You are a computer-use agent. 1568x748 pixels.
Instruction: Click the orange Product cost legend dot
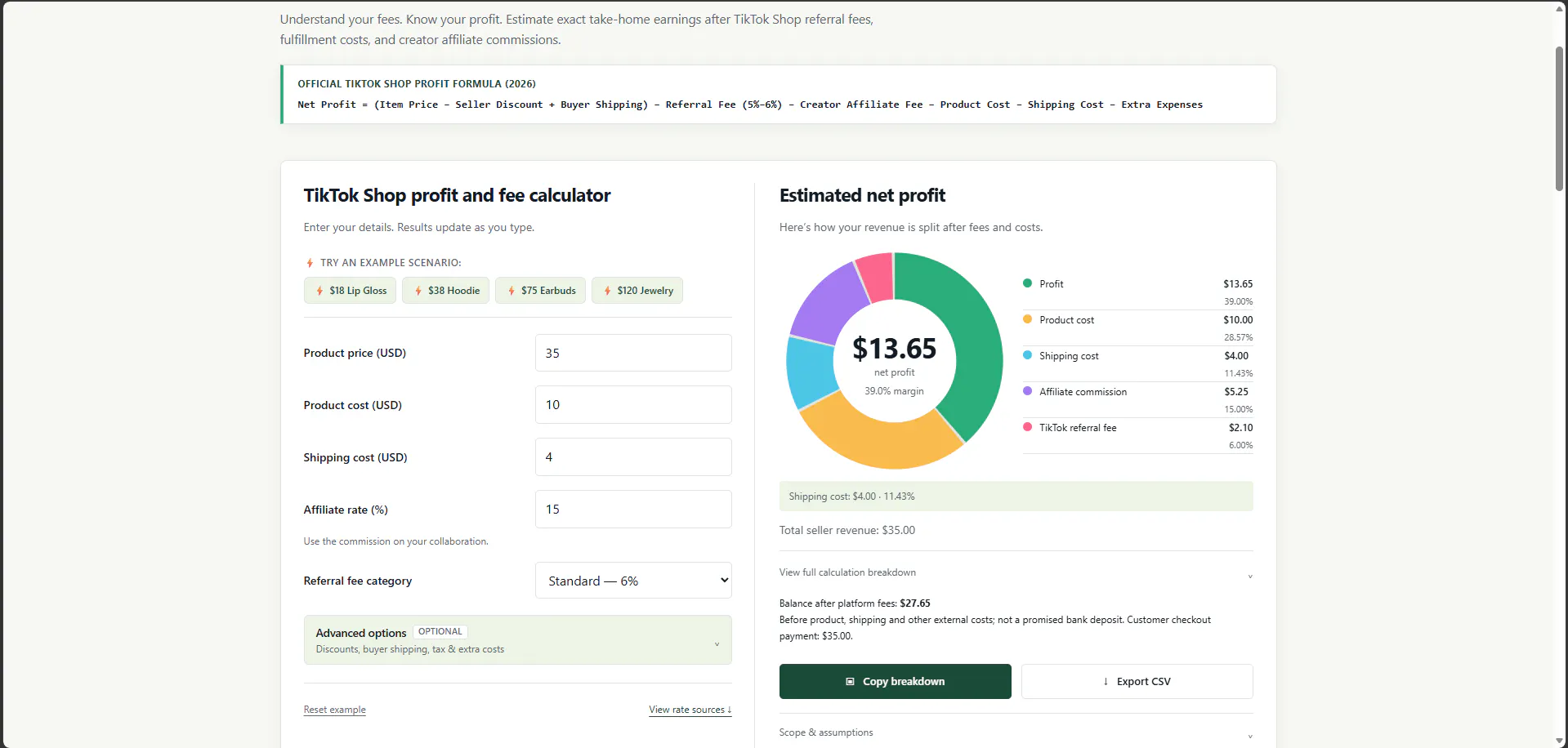pyautogui.click(x=1027, y=319)
